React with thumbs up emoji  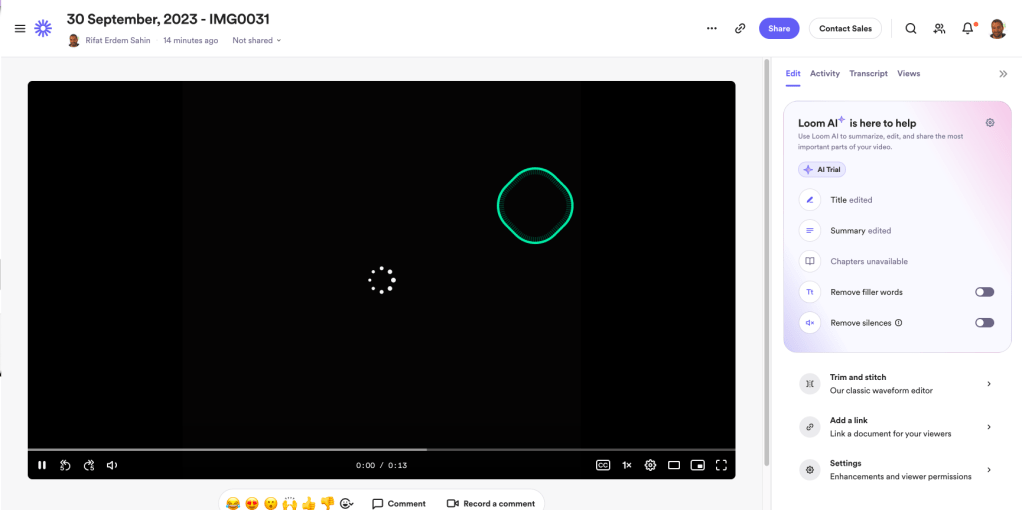coord(308,503)
